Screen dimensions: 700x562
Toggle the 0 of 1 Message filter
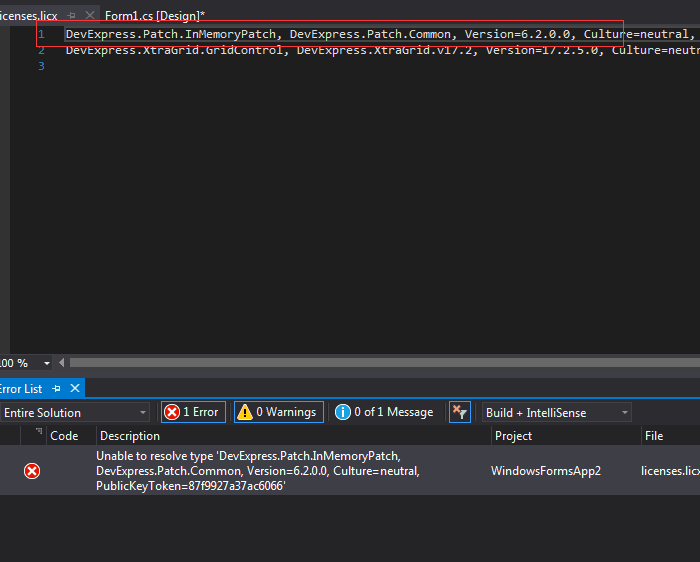pyautogui.click(x=384, y=412)
